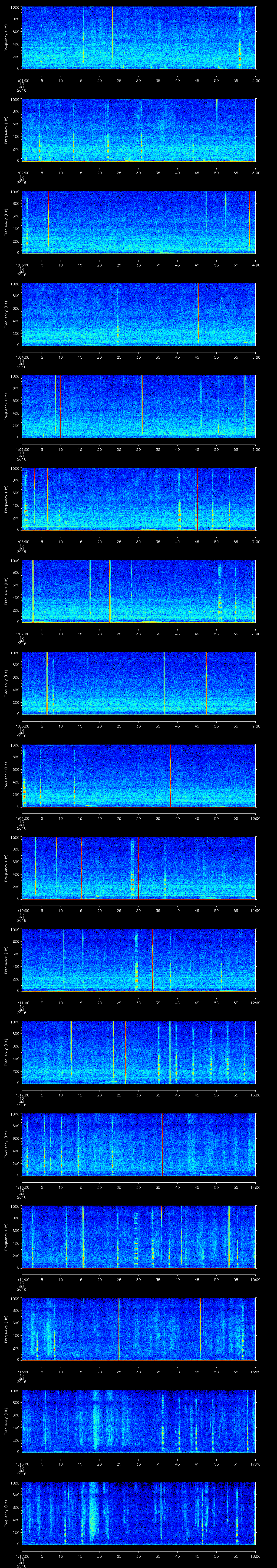Click the spectrogram panel starting at 1:15:00
Viewport: 277px width, 1568px height.
139,1329
